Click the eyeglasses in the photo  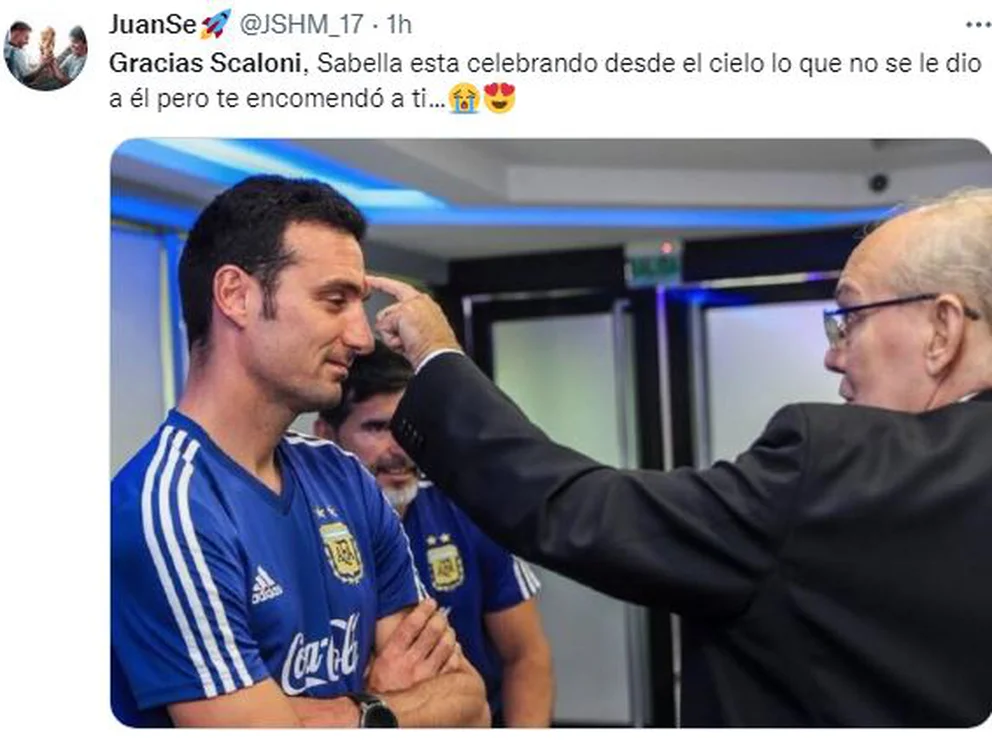pos(898,318)
